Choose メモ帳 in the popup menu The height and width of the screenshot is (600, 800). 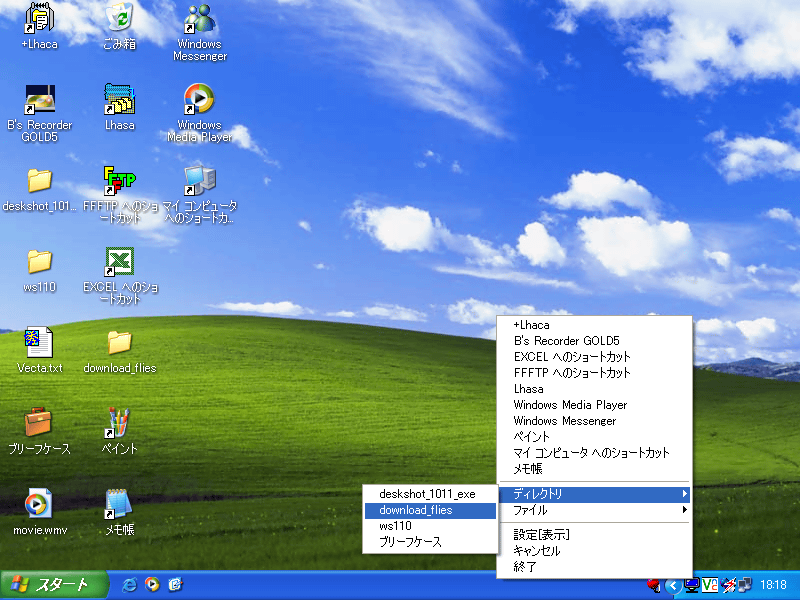click(x=594, y=468)
